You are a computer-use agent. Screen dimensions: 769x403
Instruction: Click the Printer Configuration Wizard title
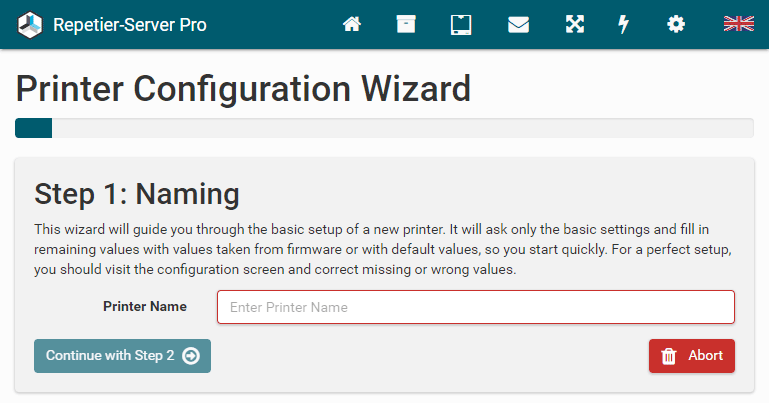pyautogui.click(x=243, y=89)
